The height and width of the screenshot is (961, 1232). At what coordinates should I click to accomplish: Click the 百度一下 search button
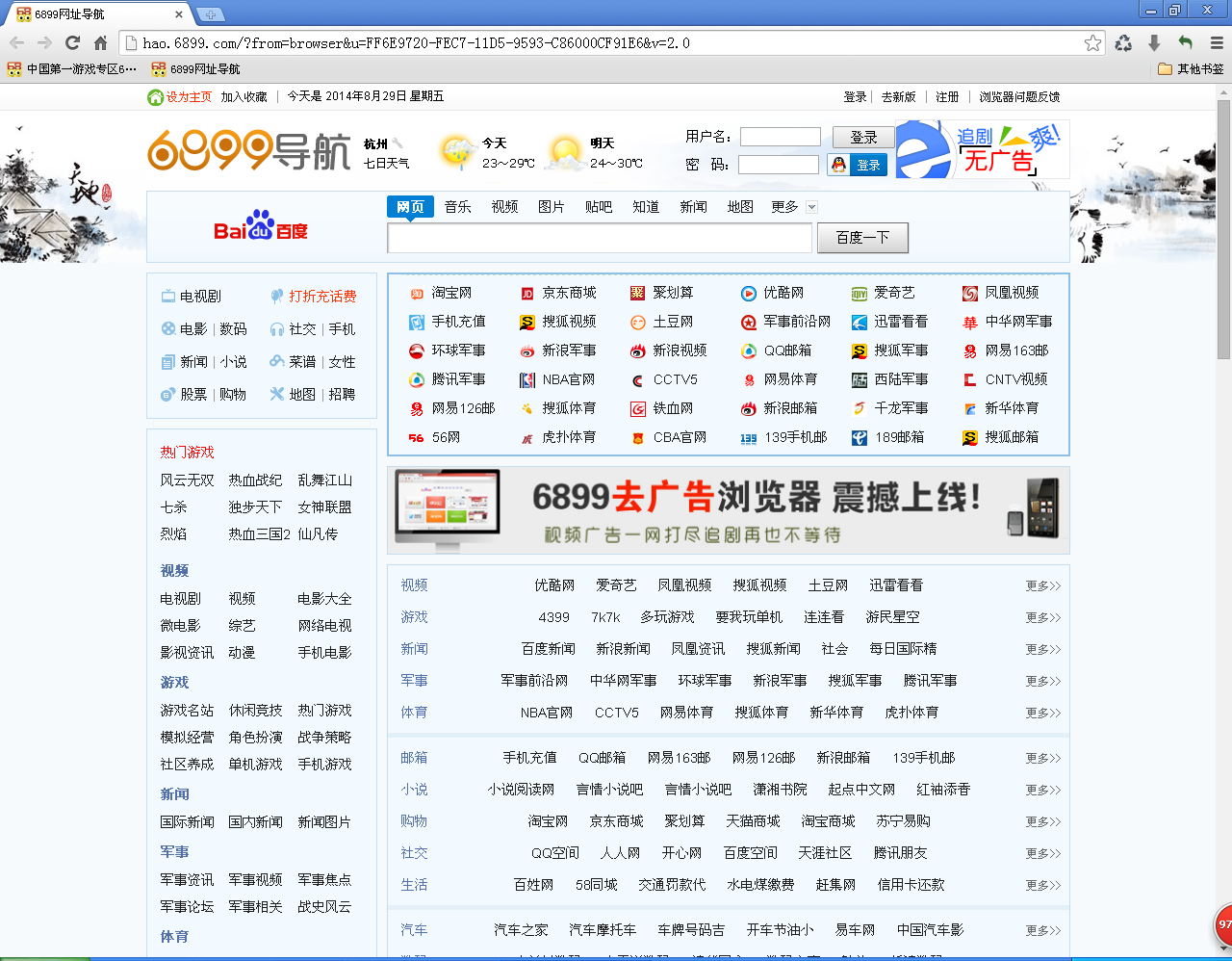coord(862,238)
